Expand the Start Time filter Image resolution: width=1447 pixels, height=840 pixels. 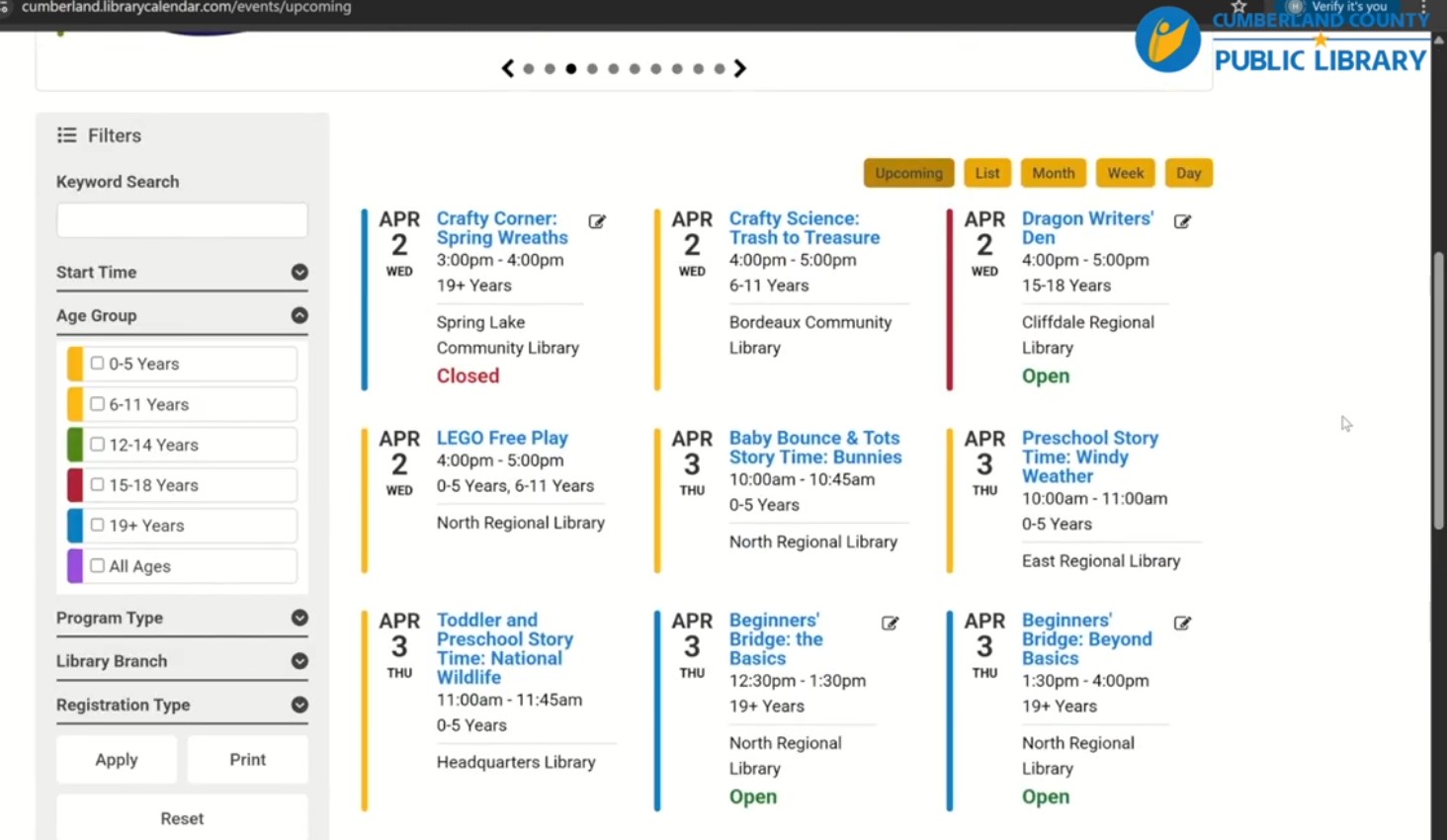(299, 272)
